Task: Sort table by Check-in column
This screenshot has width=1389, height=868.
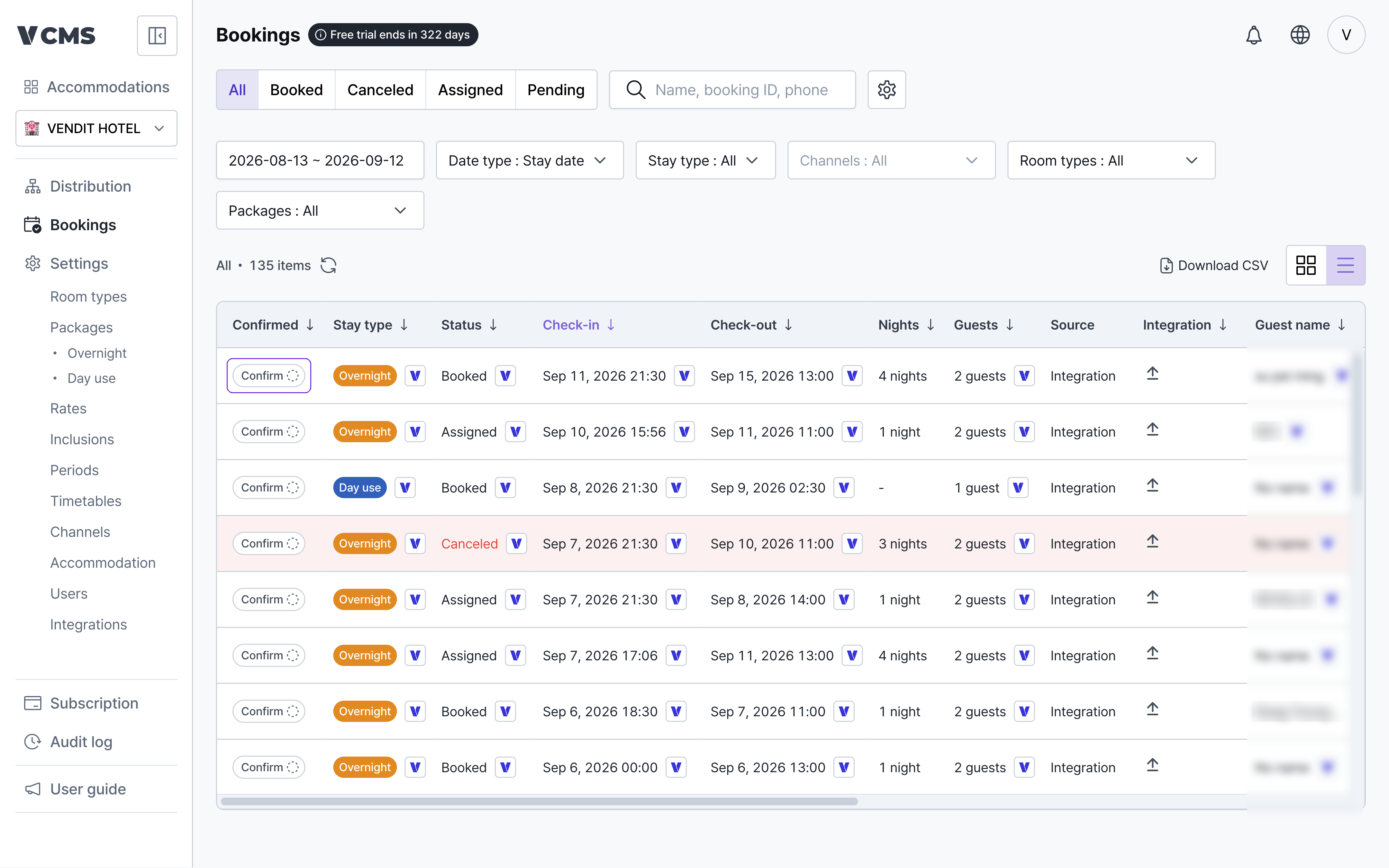Action: pyautogui.click(x=578, y=325)
